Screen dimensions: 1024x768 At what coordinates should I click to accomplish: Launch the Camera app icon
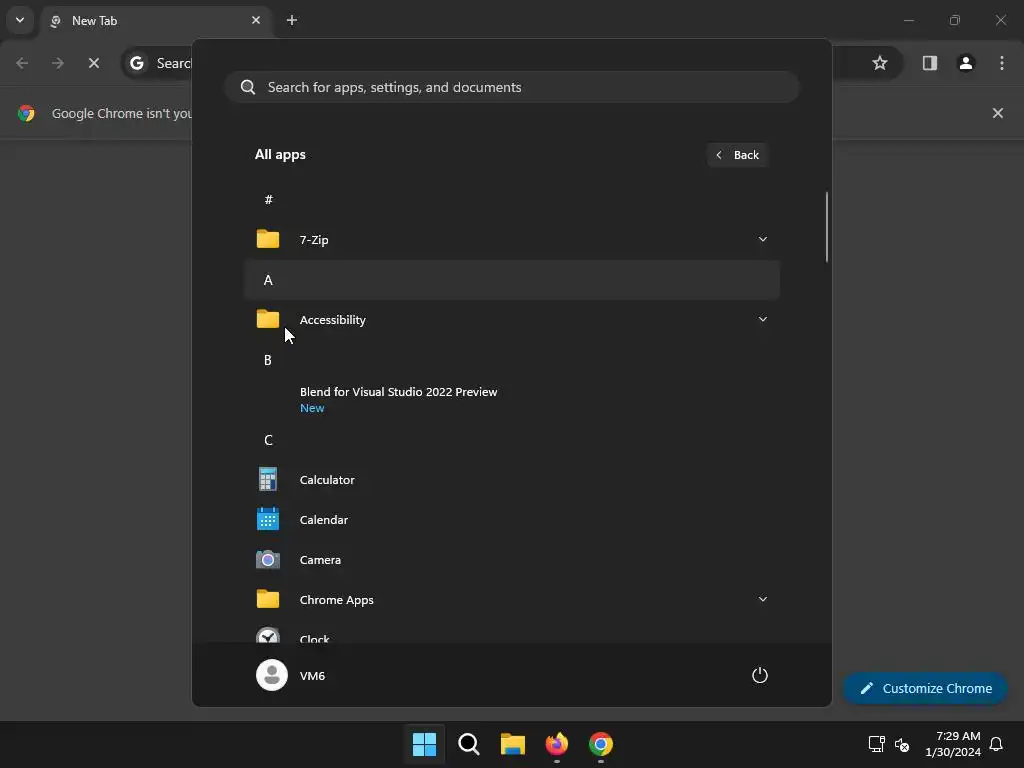click(x=268, y=560)
